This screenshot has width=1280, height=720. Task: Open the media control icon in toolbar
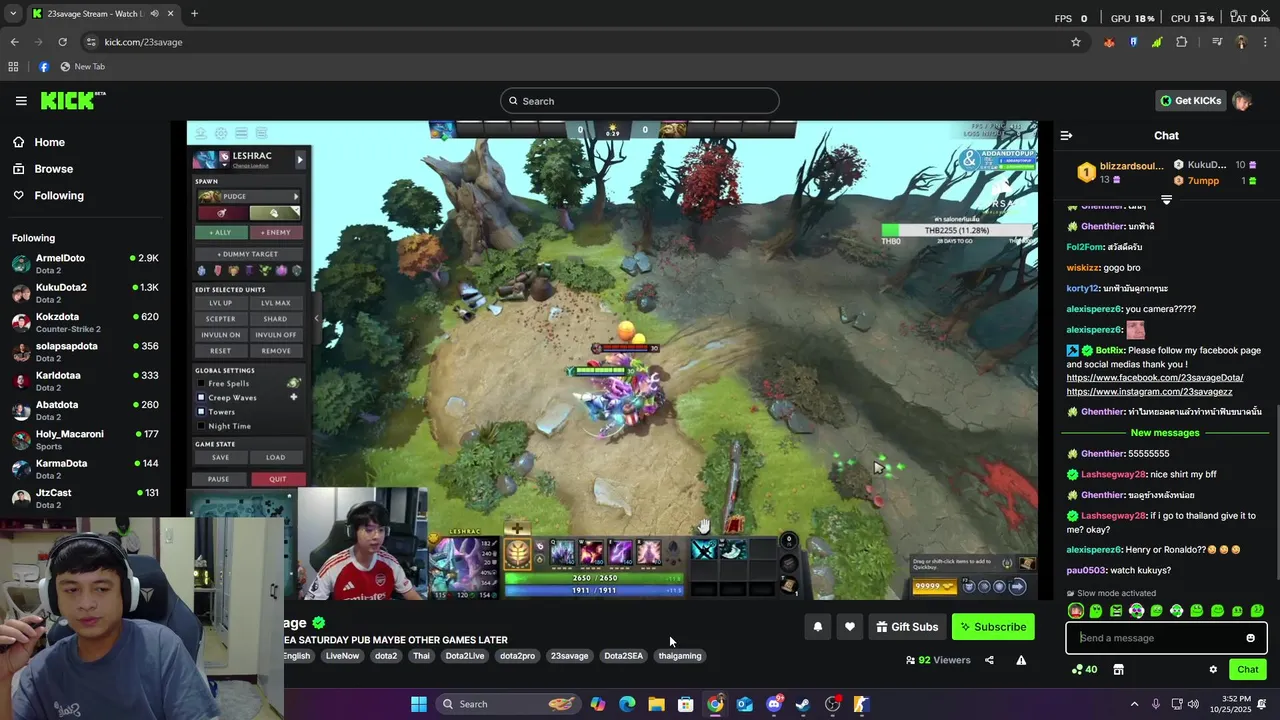coord(1217,42)
